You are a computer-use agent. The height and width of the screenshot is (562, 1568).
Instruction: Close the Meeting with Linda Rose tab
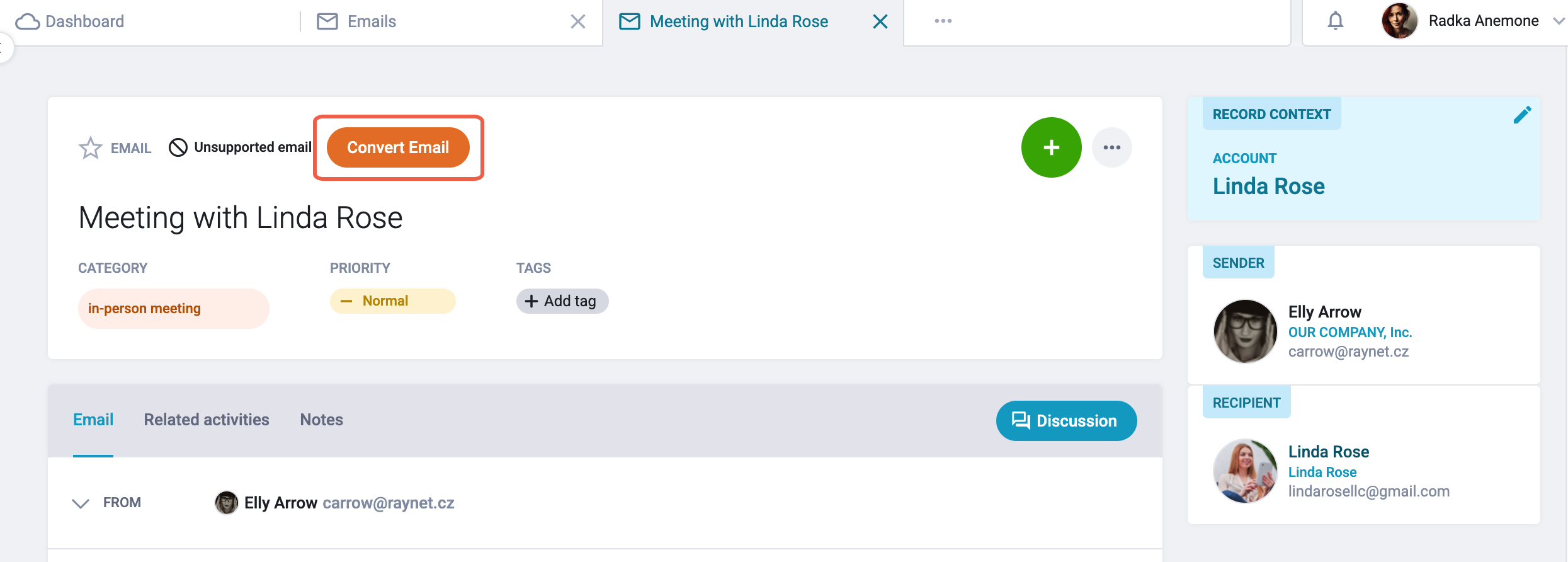pyautogui.click(x=880, y=22)
